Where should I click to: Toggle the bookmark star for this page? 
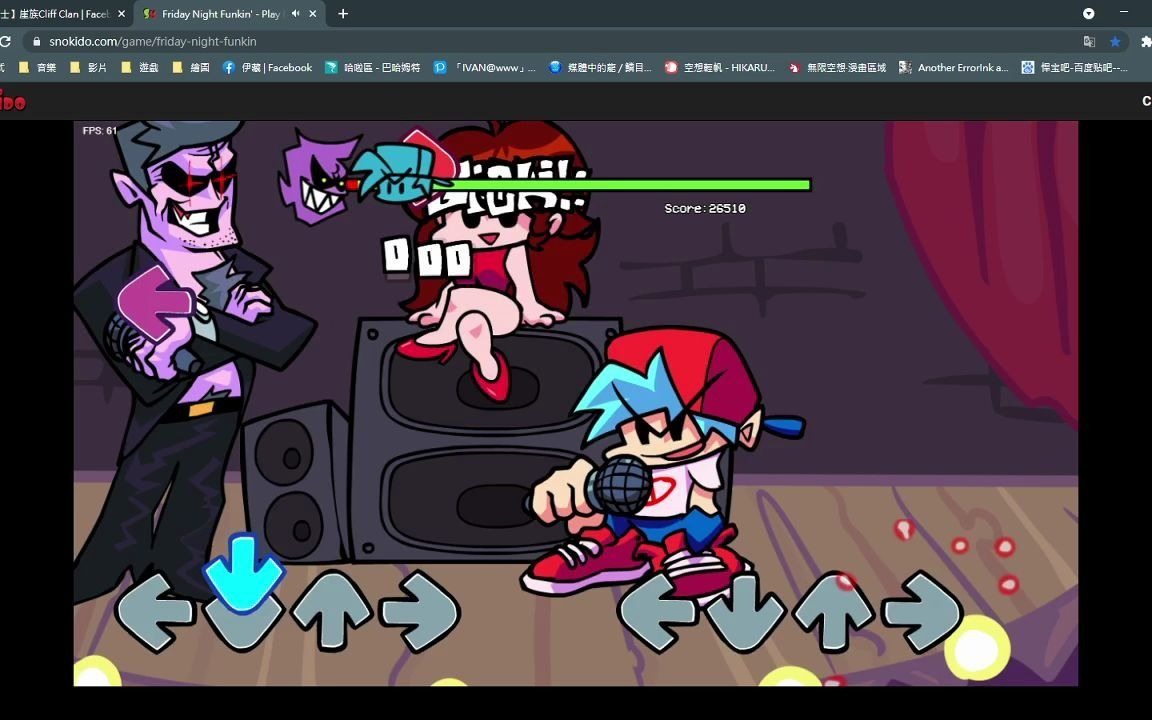1115,41
